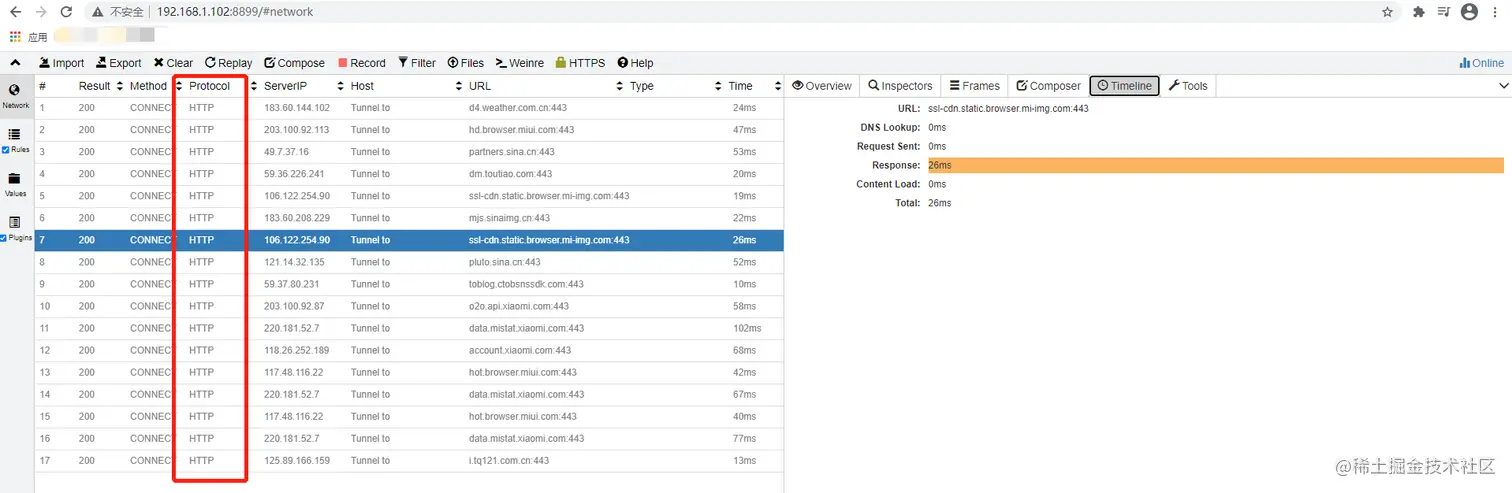Reload the browser page
This screenshot has height=493, width=1512.
click(66, 12)
